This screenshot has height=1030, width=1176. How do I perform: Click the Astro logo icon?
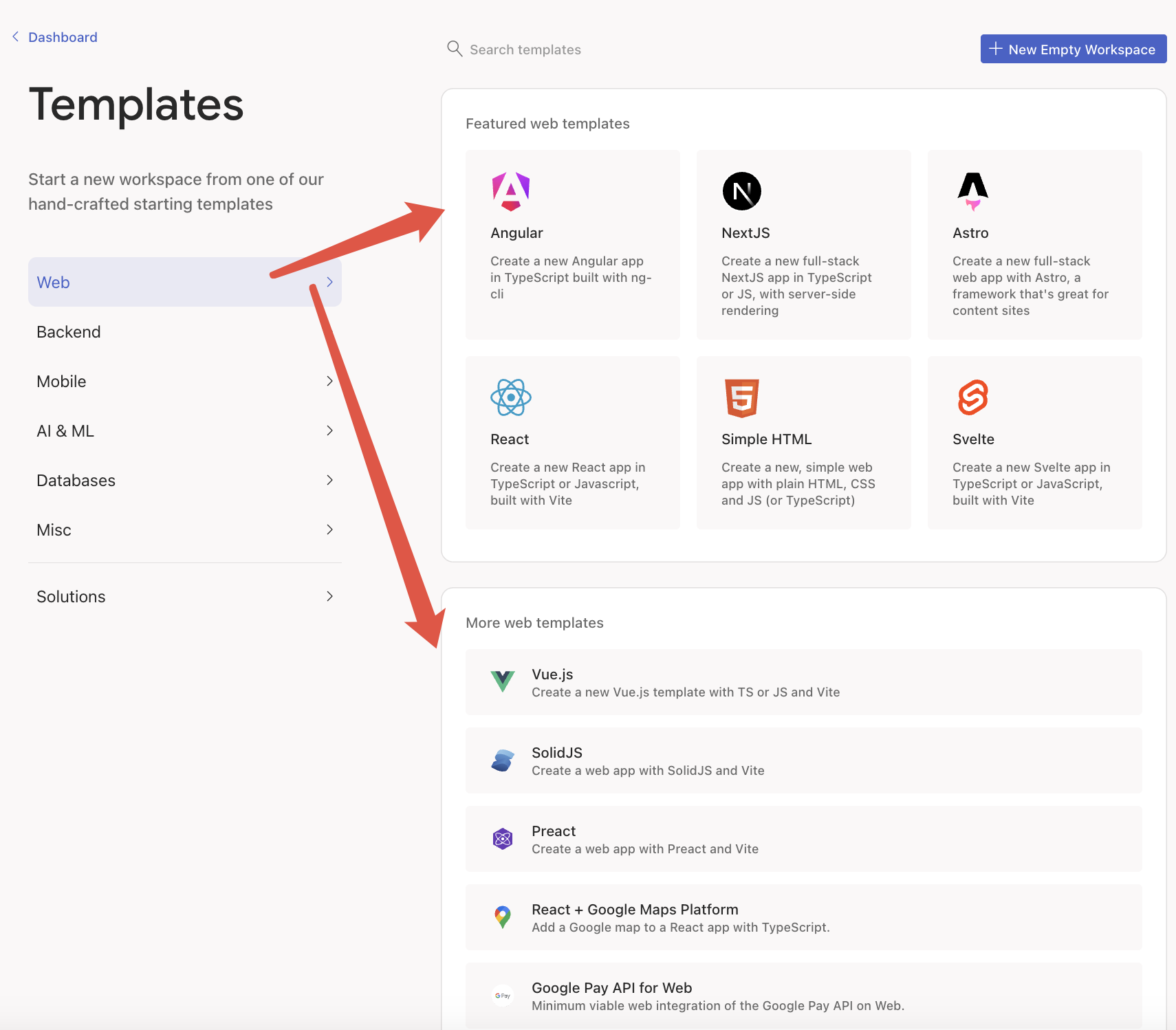click(x=973, y=191)
